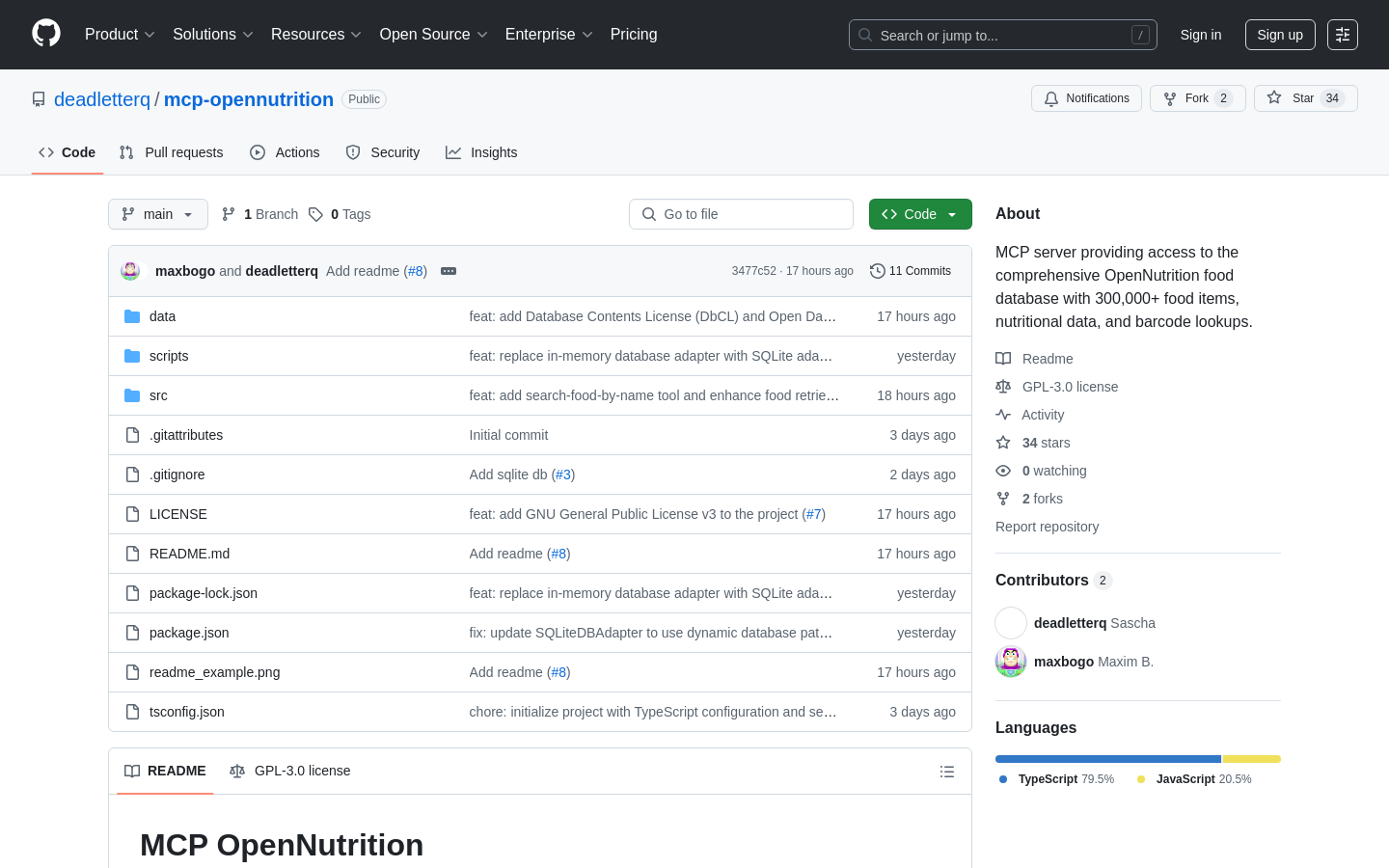Open the README.md file
Screen dimensions: 1389x868
point(189,554)
